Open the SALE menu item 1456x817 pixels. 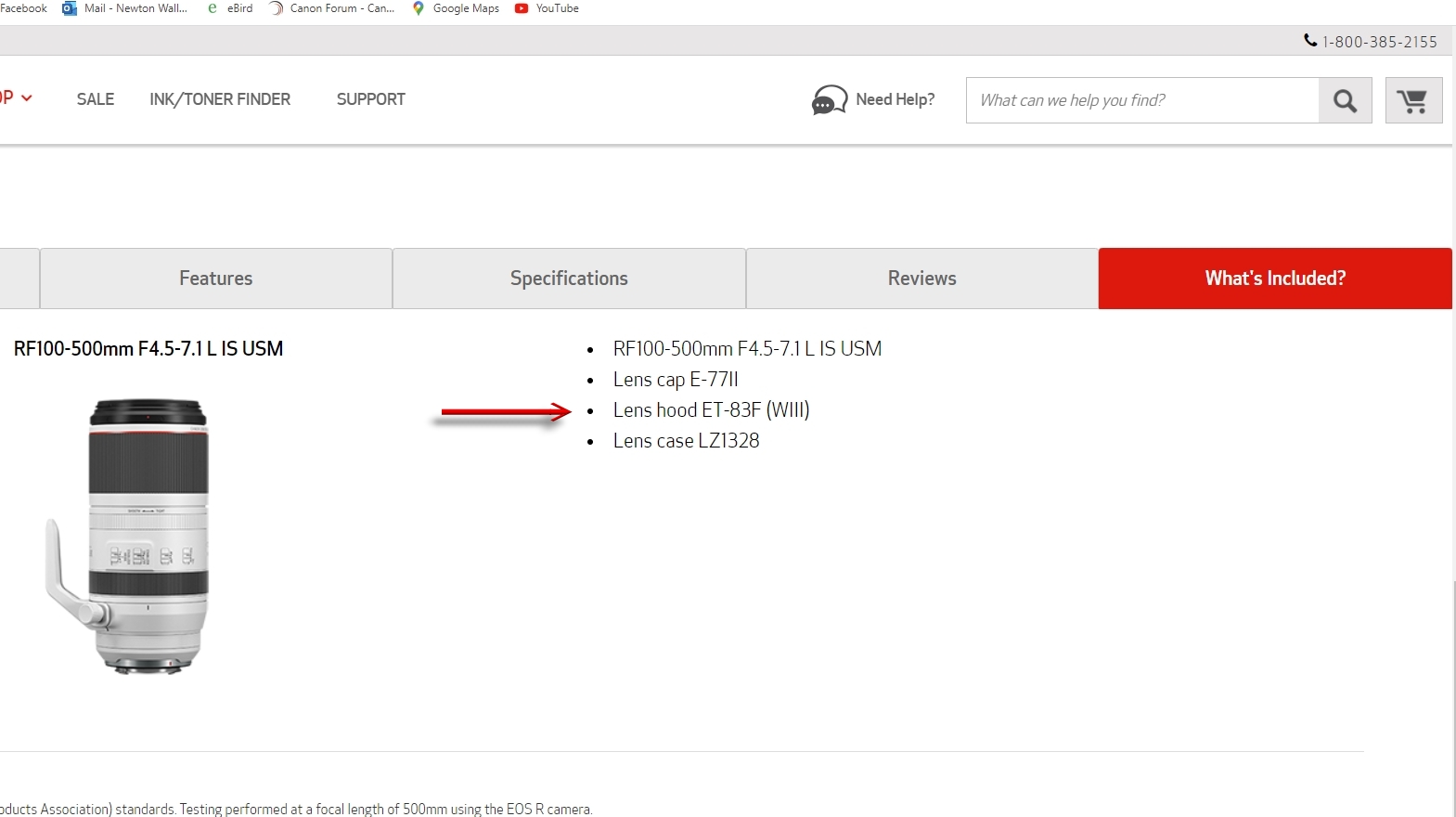pyautogui.click(x=96, y=99)
